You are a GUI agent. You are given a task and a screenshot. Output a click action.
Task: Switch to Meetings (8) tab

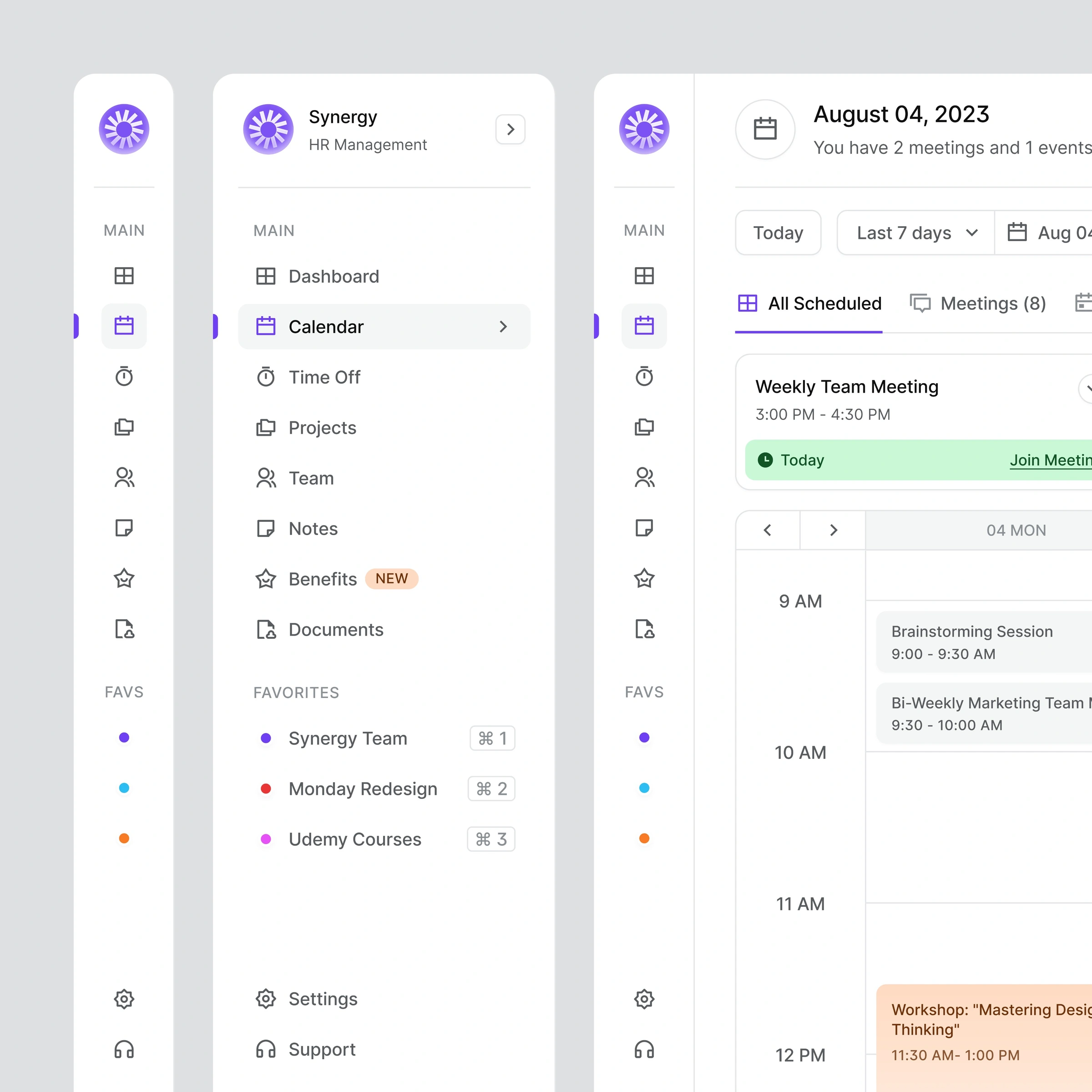tap(978, 303)
